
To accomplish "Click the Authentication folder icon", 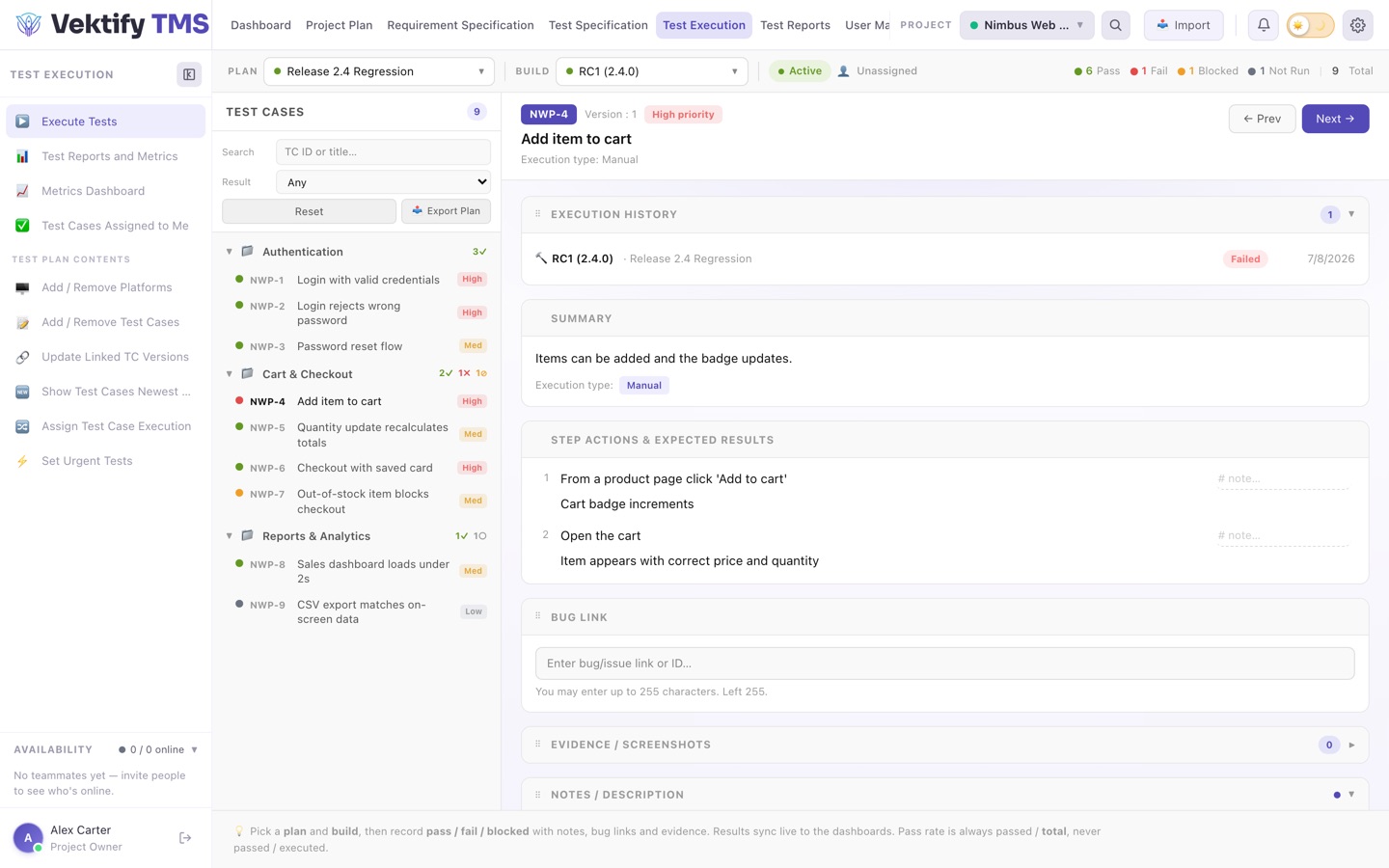I will pyautogui.click(x=247, y=251).
